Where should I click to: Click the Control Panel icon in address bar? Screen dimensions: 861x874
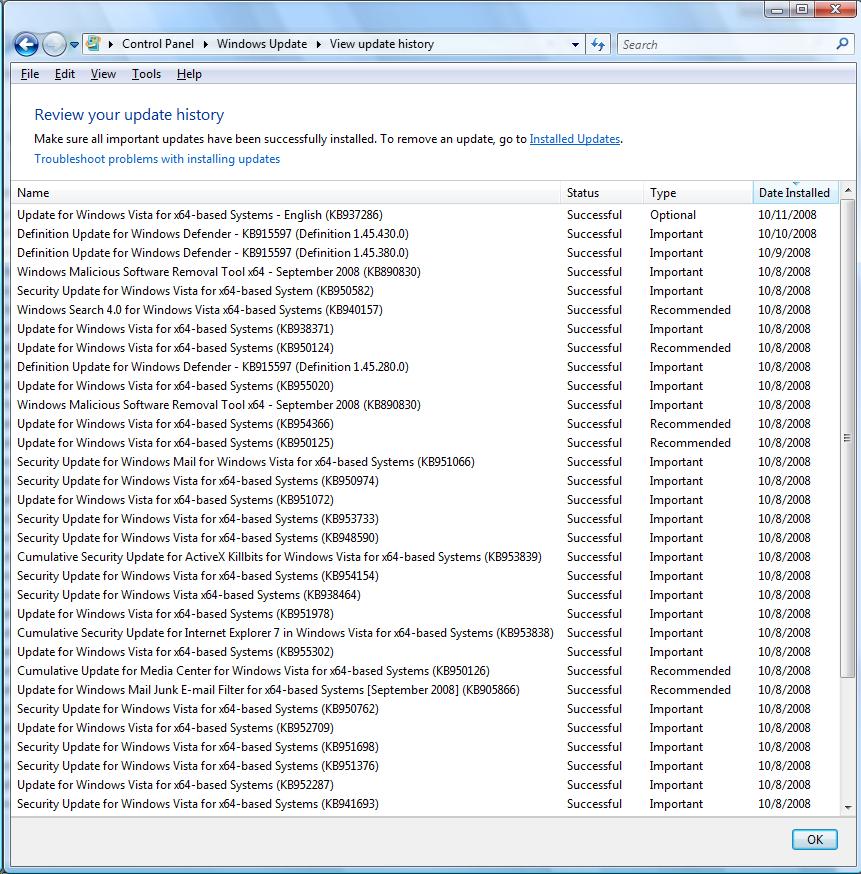pyautogui.click(x=94, y=43)
